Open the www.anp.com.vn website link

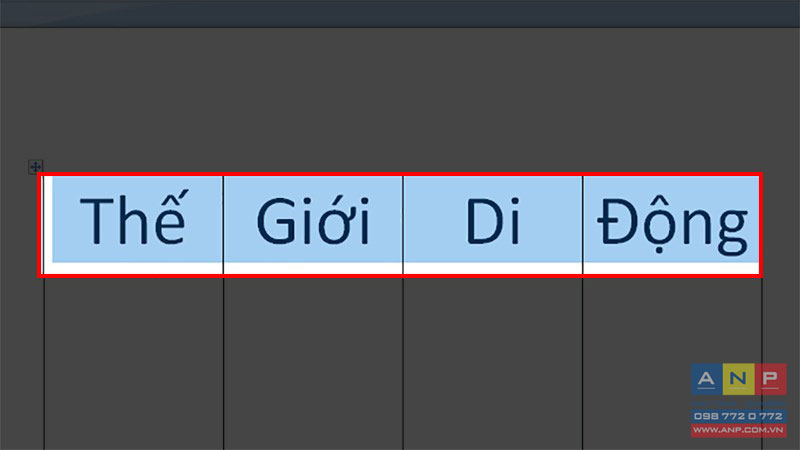coord(738,430)
